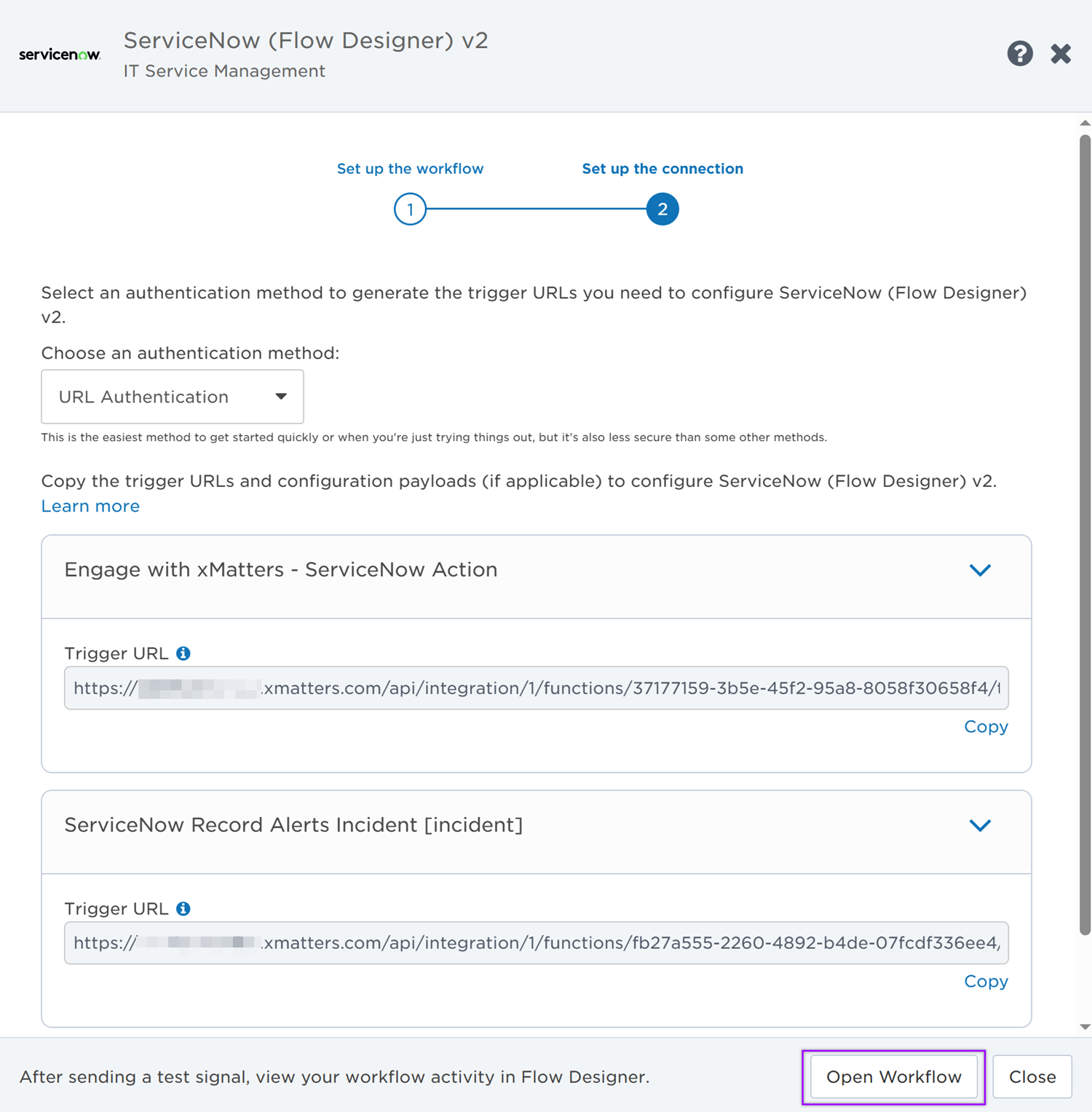Copy the Incident trigger URL
Image resolution: width=1092 pixels, height=1112 pixels.
tap(986, 981)
